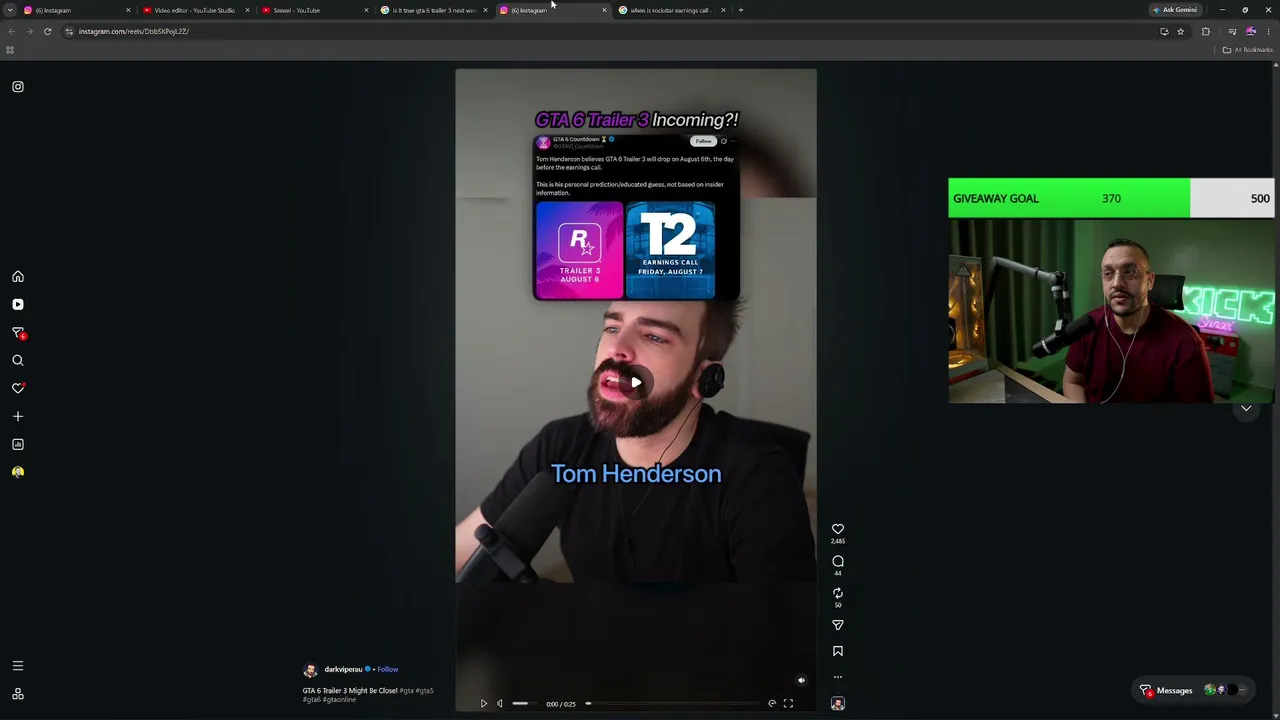Viewport: 1280px width, 720px height.
Task: Go forward in browser history
Action: click(x=30, y=31)
